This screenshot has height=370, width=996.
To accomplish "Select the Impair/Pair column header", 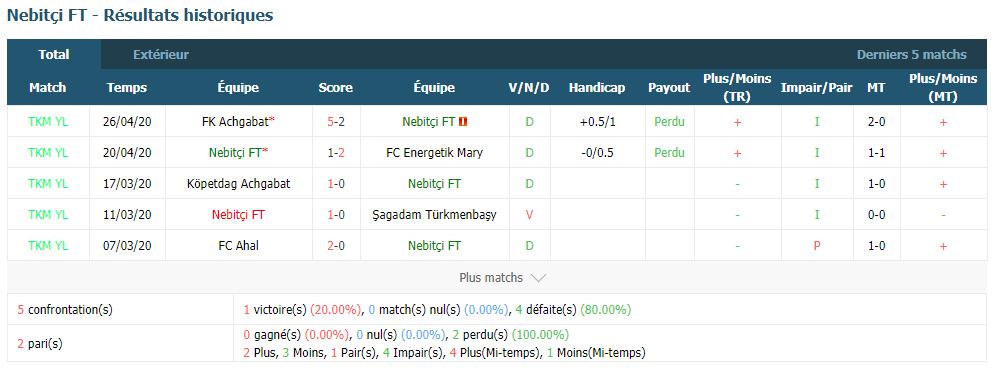I will (x=817, y=88).
